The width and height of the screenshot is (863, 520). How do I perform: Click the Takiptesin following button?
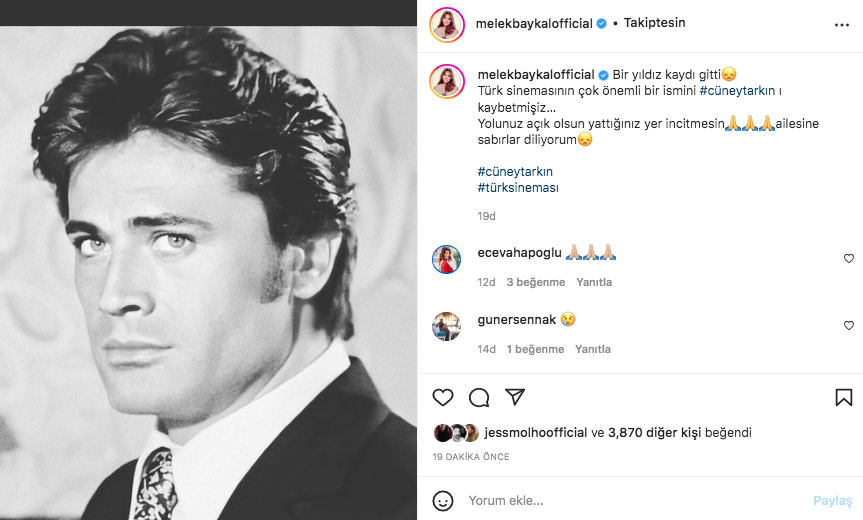tap(654, 23)
